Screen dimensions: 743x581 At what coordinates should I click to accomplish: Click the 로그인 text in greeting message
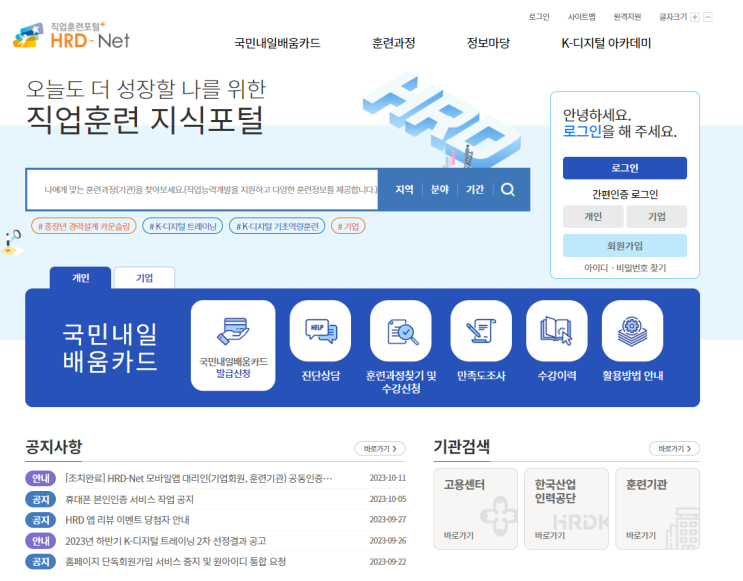pyautogui.click(x=582, y=131)
